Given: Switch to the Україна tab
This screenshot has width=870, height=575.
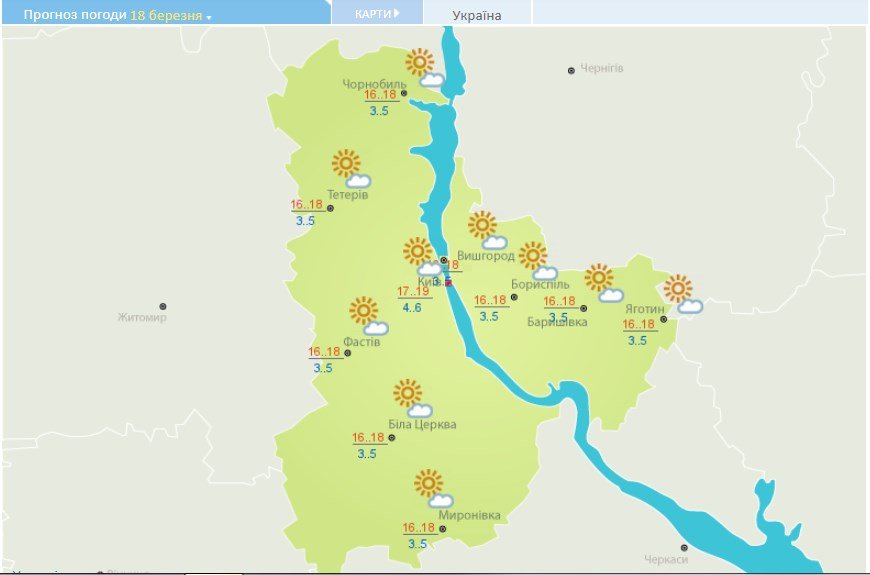Looking at the screenshot, I should pyautogui.click(x=477, y=15).
